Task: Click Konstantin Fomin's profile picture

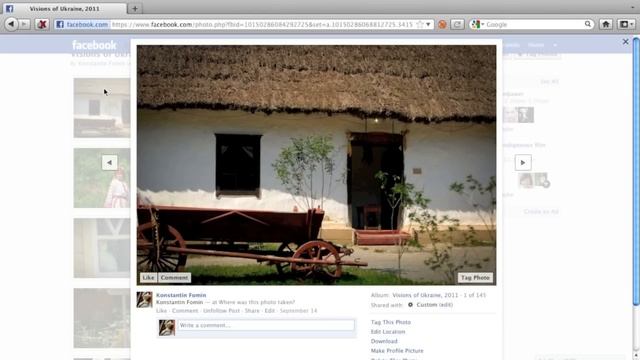Action: 144,300
